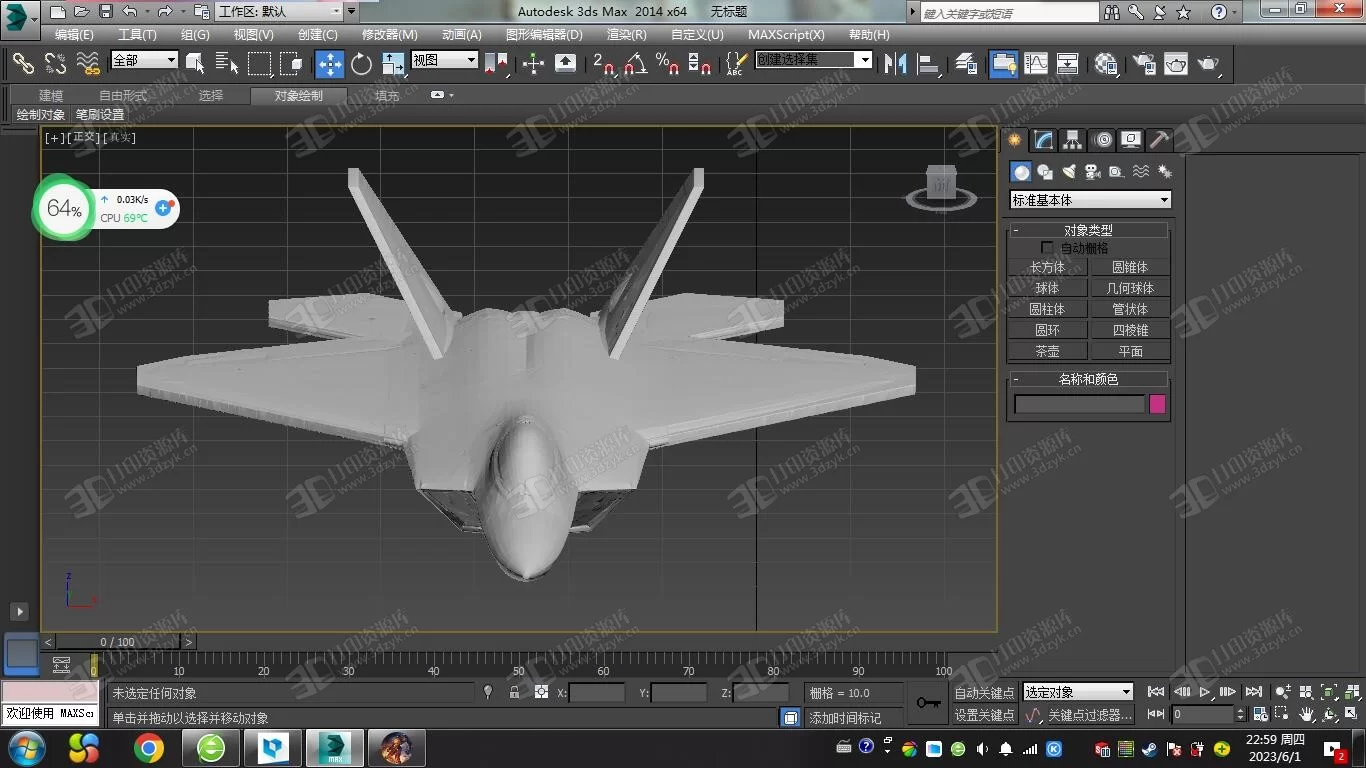Click the pink object color swatch
Viewport: 1366px width, 768px height.
coord(1157,404)
